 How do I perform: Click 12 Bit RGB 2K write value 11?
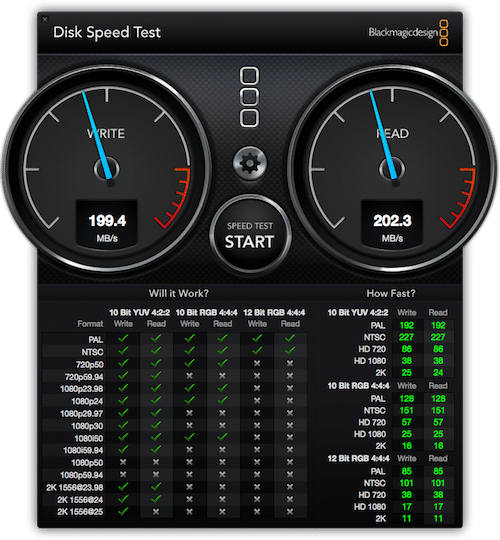pyautogui.click(x=407, y=519)
